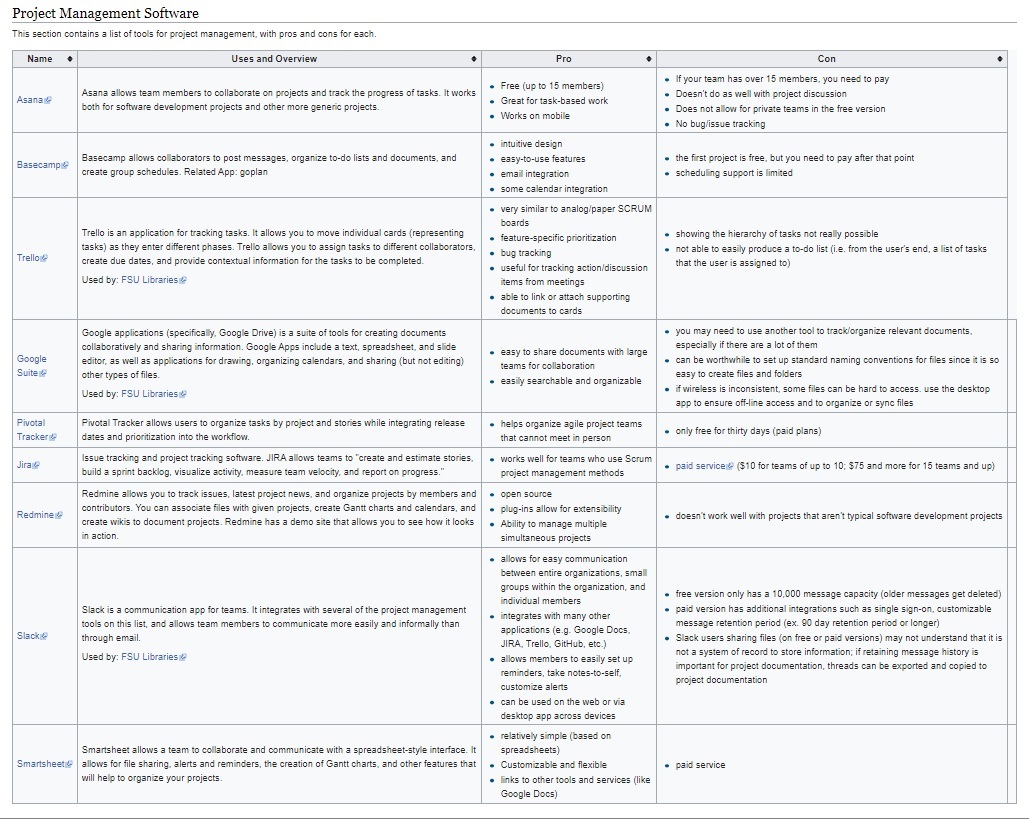Screen dimensions: 1029x819
Task: Open FSU Libraries link in Slack row
Action: (x=154, y=657)
